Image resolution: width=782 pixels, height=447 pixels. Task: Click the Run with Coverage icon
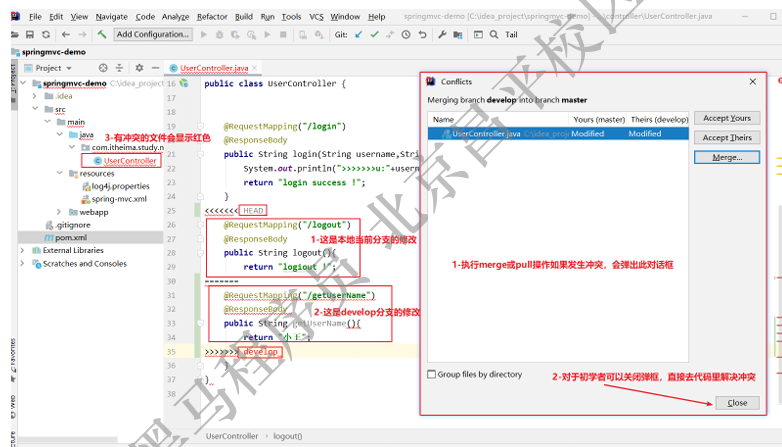[x=235, y=34]
